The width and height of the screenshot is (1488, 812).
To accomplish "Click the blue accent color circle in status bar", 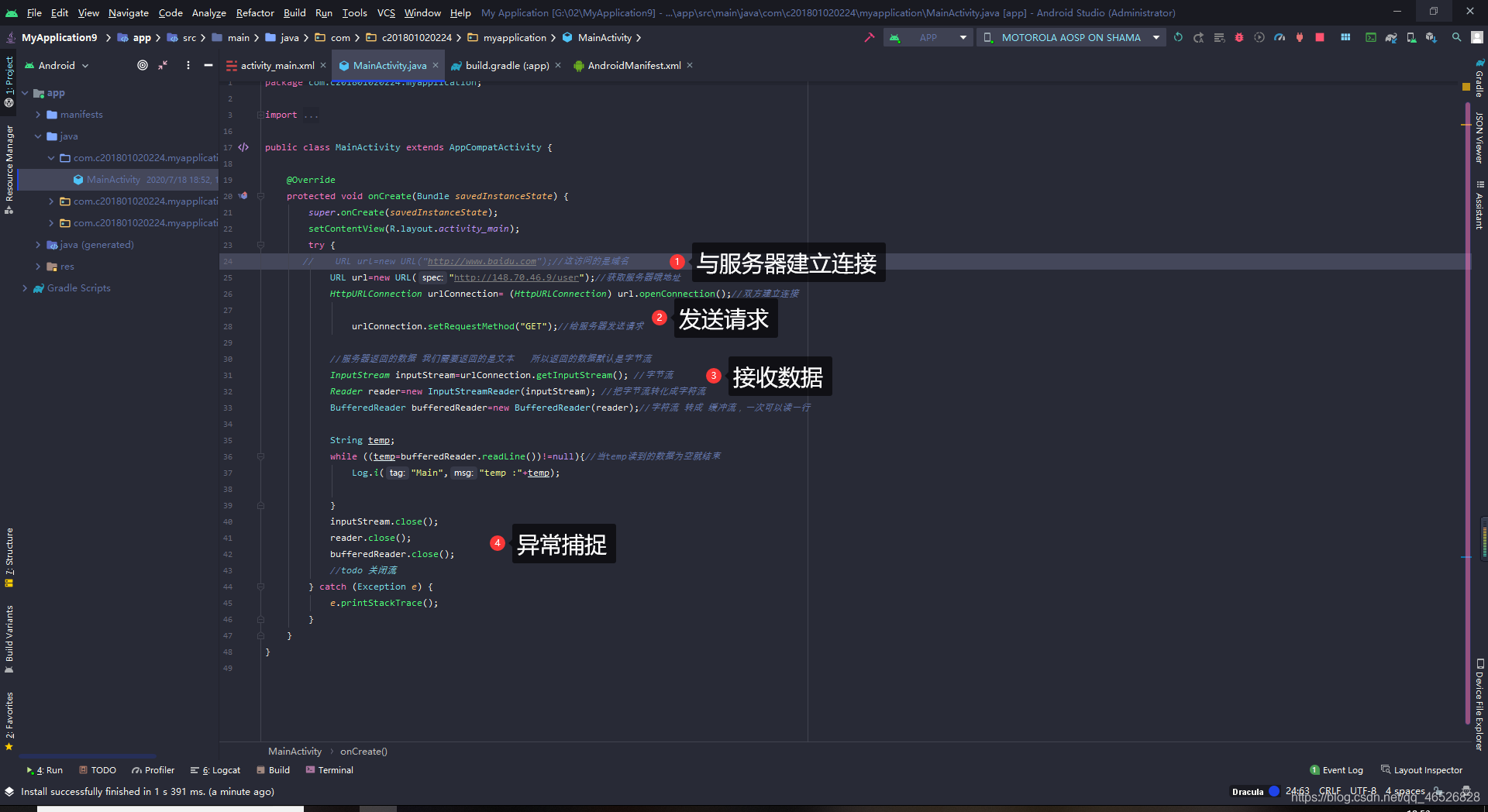I will click(x=1274, y=791).
